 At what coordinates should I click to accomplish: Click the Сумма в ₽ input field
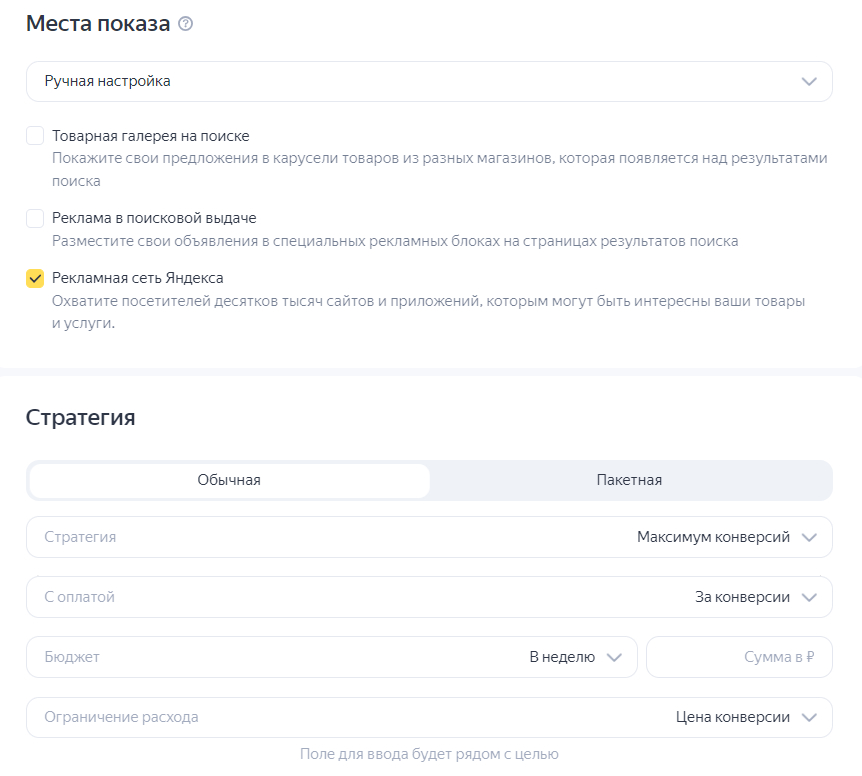739,657
